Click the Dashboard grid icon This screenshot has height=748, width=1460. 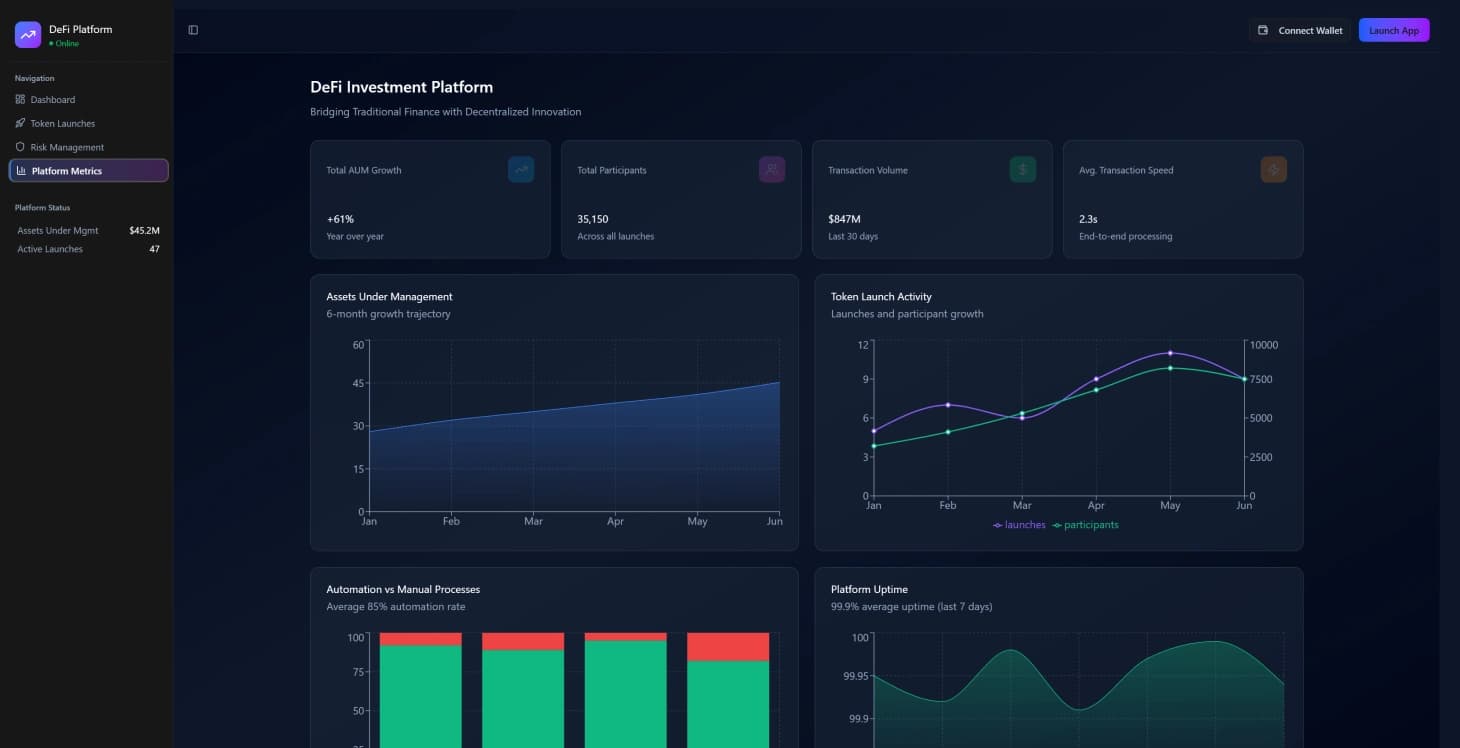coord(20,99)
